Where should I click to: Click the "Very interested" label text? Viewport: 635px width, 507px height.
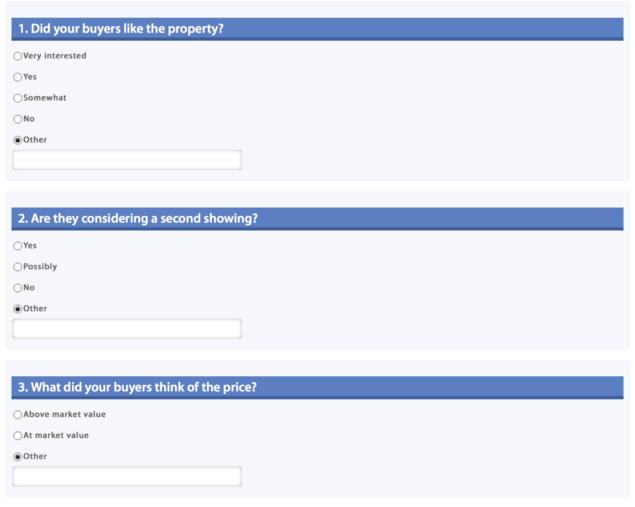(x=55, y=56)
